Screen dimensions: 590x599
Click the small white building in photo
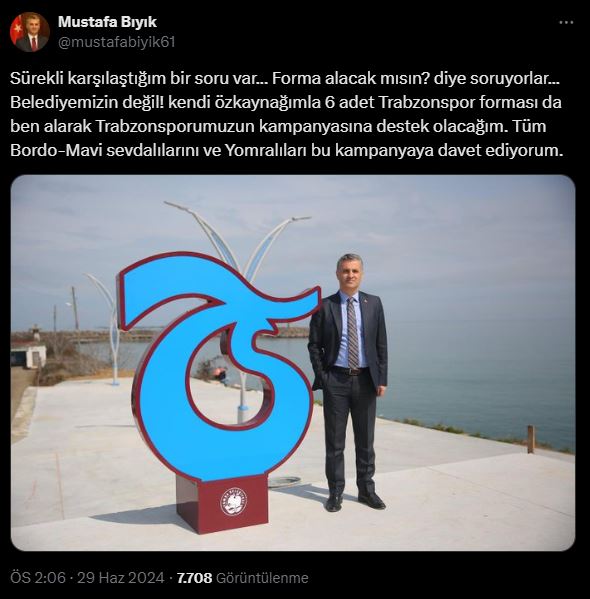point(29,355)
